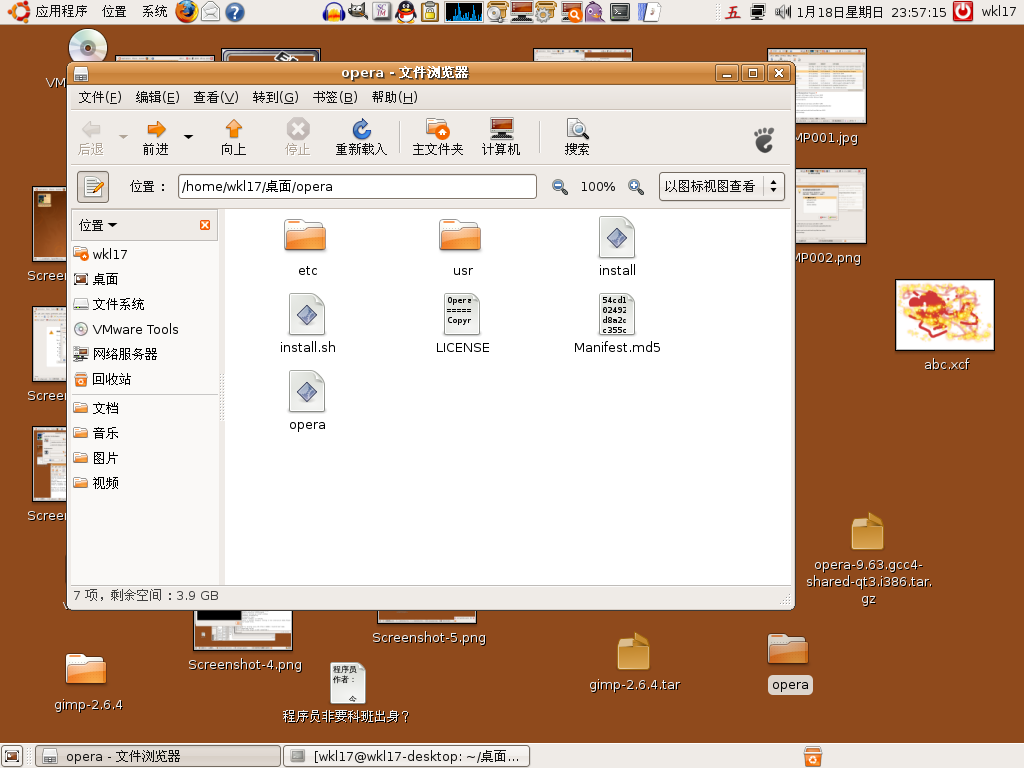Click the show desktop button in bottom panel
Image resolution: width=1024 pixels, height=768 pixels.
click(x=12, y=756)
